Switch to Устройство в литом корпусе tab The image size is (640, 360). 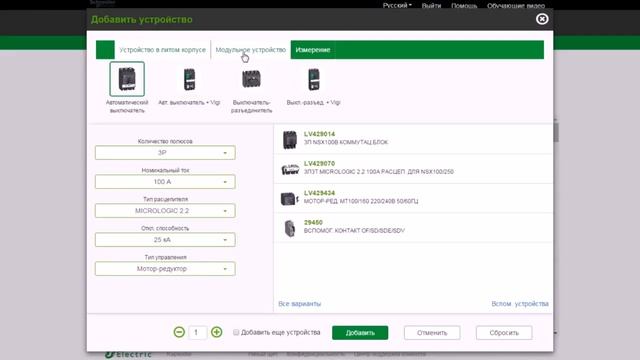(162, 50)
